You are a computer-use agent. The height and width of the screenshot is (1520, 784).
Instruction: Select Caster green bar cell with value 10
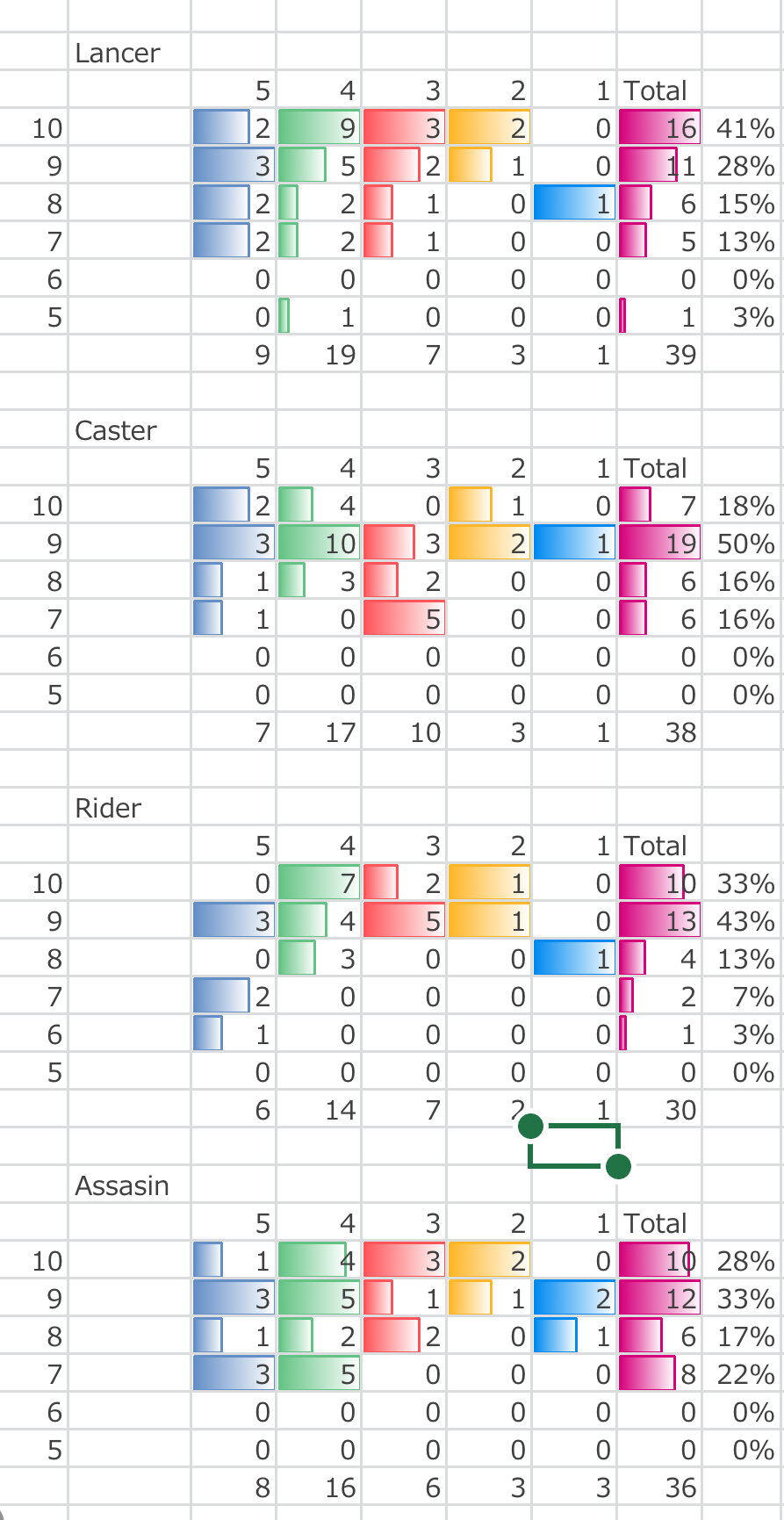[320, 544]
